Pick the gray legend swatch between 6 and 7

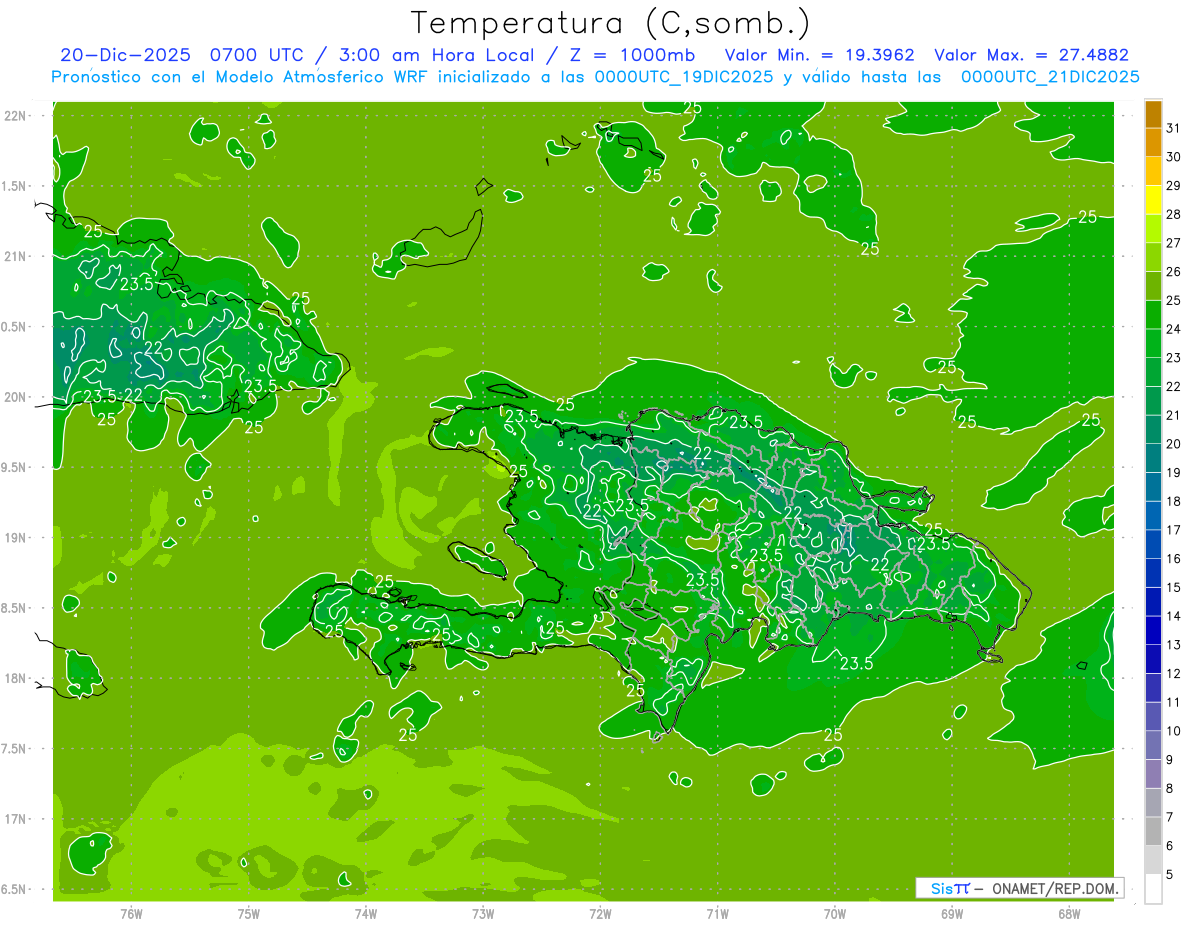pyautogui.click(x=1153, y=832)
